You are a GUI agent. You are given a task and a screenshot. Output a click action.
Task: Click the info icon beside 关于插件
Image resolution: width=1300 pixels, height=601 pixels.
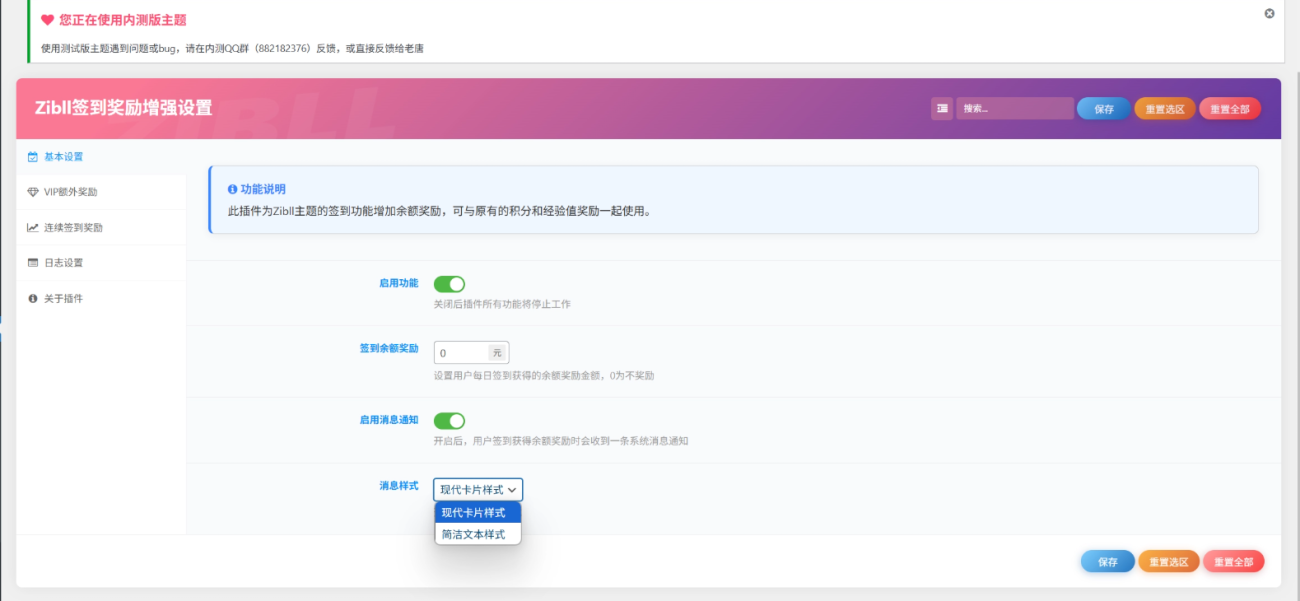[33, 299]
